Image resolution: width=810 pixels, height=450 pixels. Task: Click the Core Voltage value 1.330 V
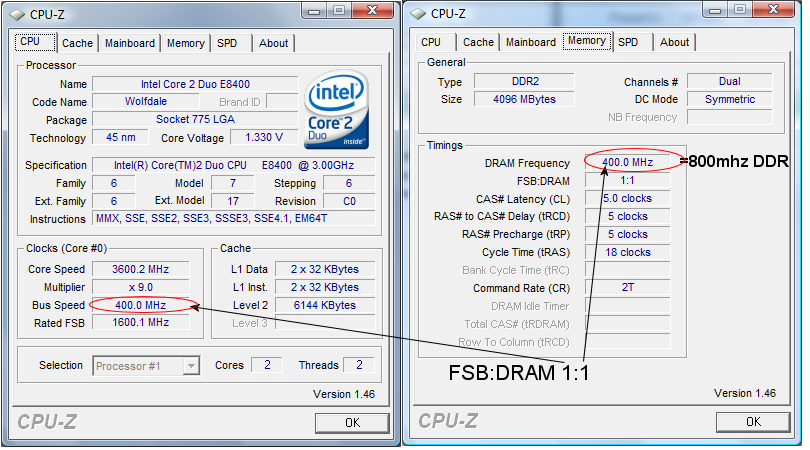pos(264,137)
